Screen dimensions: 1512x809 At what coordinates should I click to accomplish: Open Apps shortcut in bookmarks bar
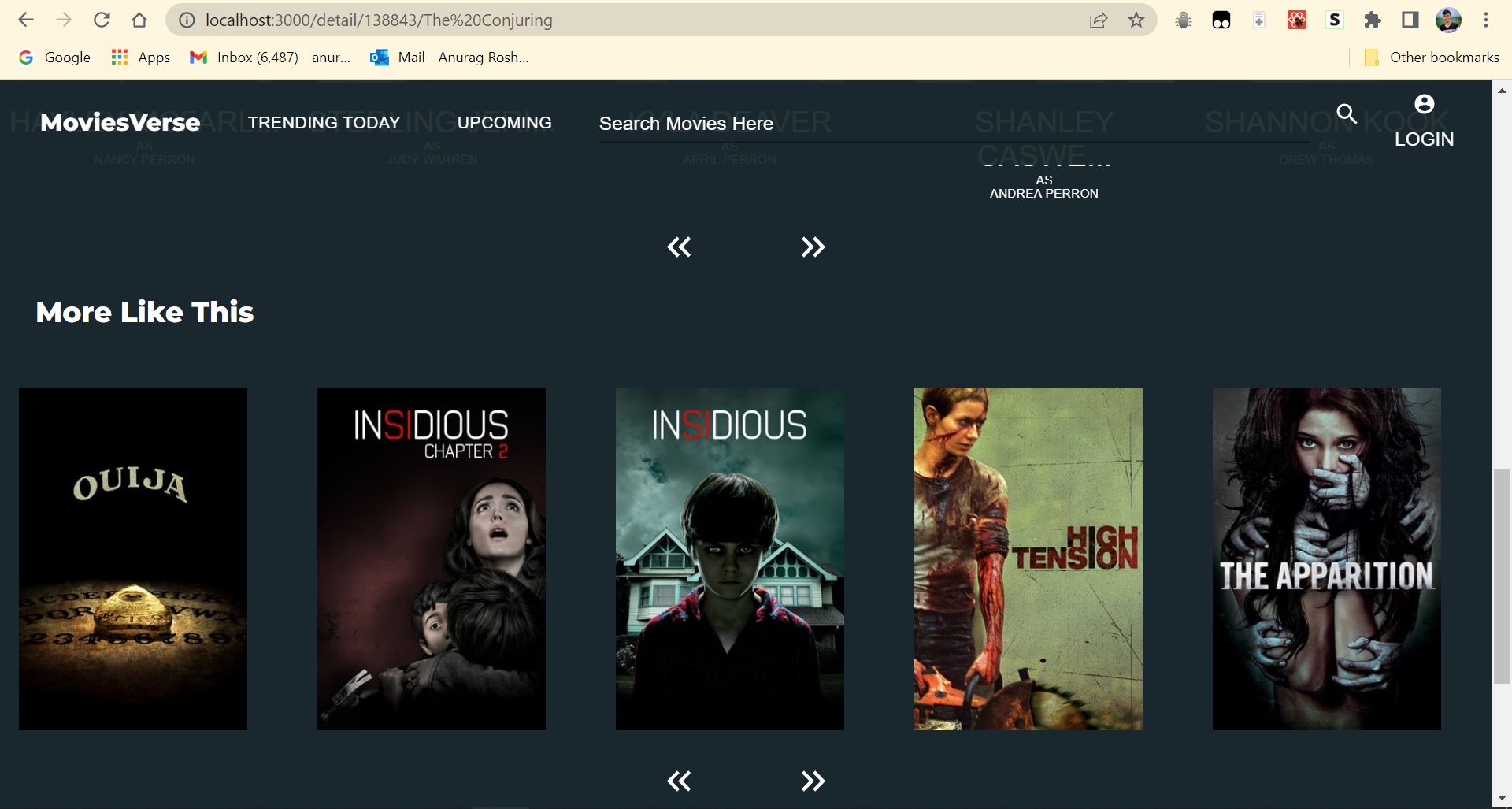[x=141, y=58]
